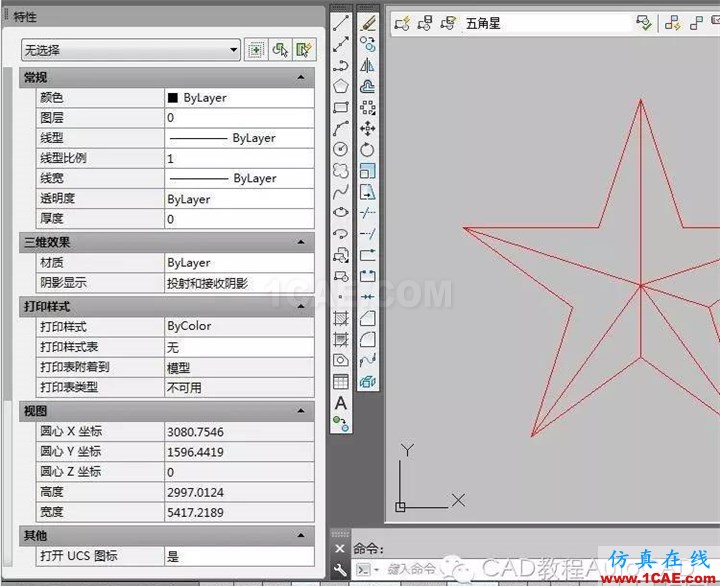Collapse the 其他 section
Image resolution: width=720 pixels, height=586 pixels.
pos(301,535)
